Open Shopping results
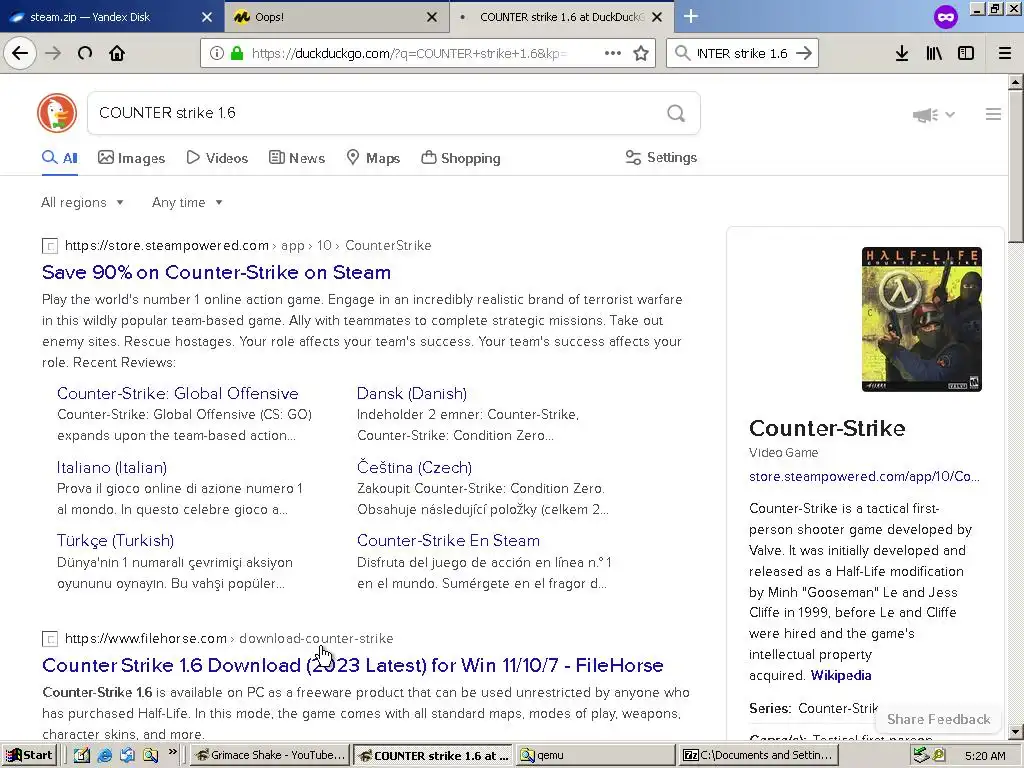1024x768 pixels. (461, 158)
